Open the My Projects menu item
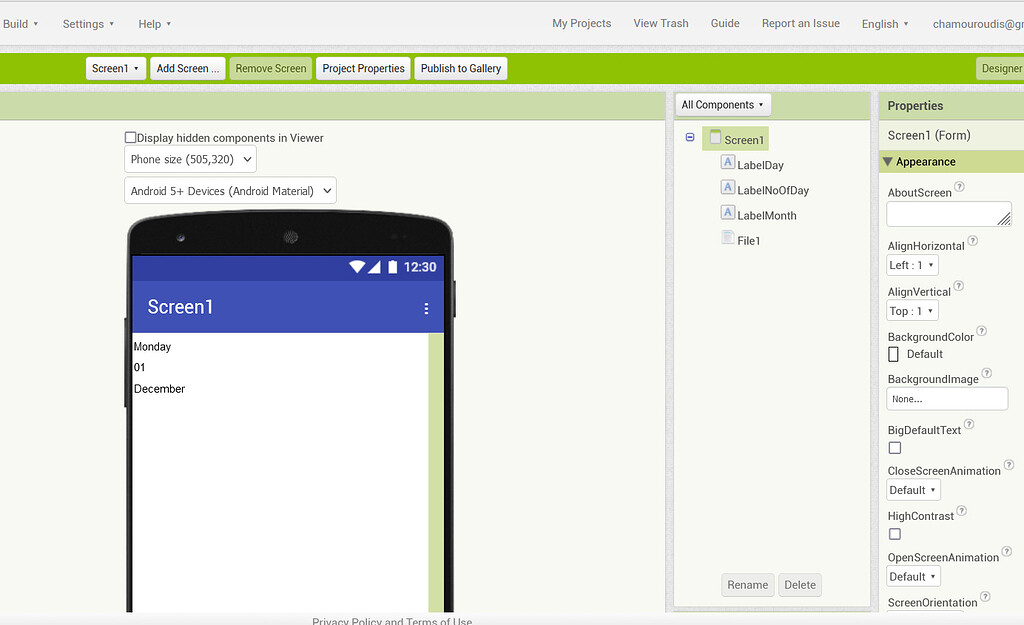 [x=581, y=24]
